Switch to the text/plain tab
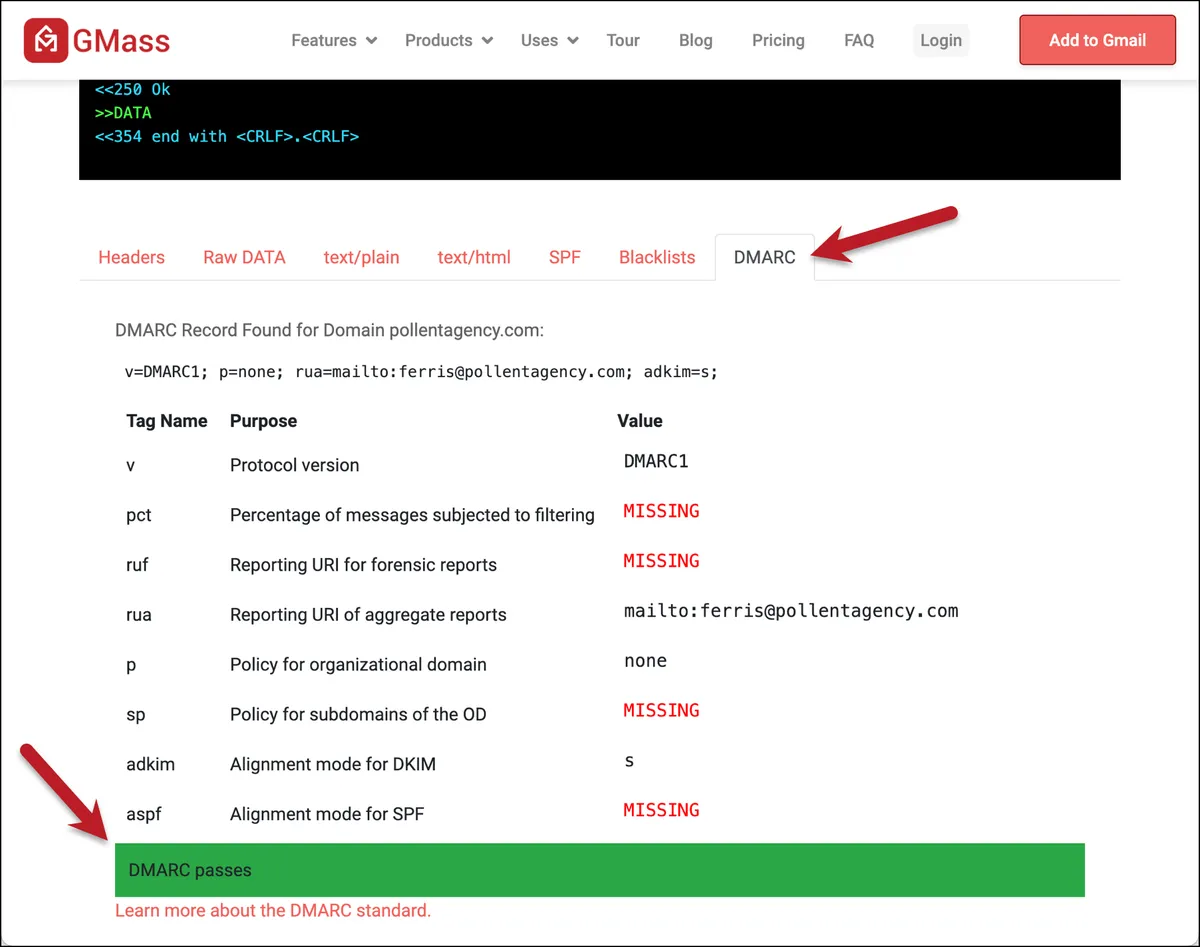The image size is (1200, 947). click(x=361, y=257)
